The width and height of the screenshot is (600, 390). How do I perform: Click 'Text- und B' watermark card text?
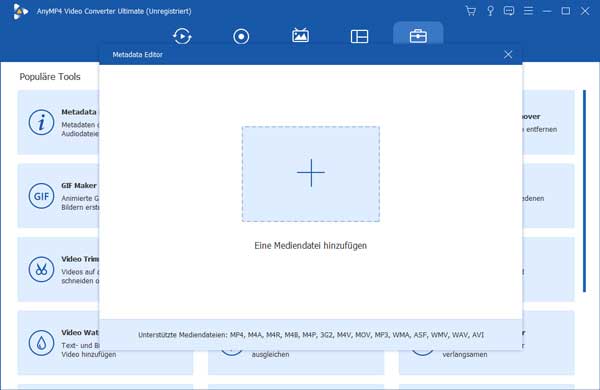[x=80, y=345]
